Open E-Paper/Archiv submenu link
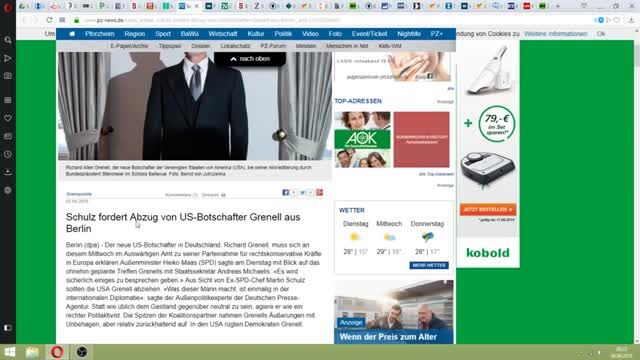 tap(129, 46)
